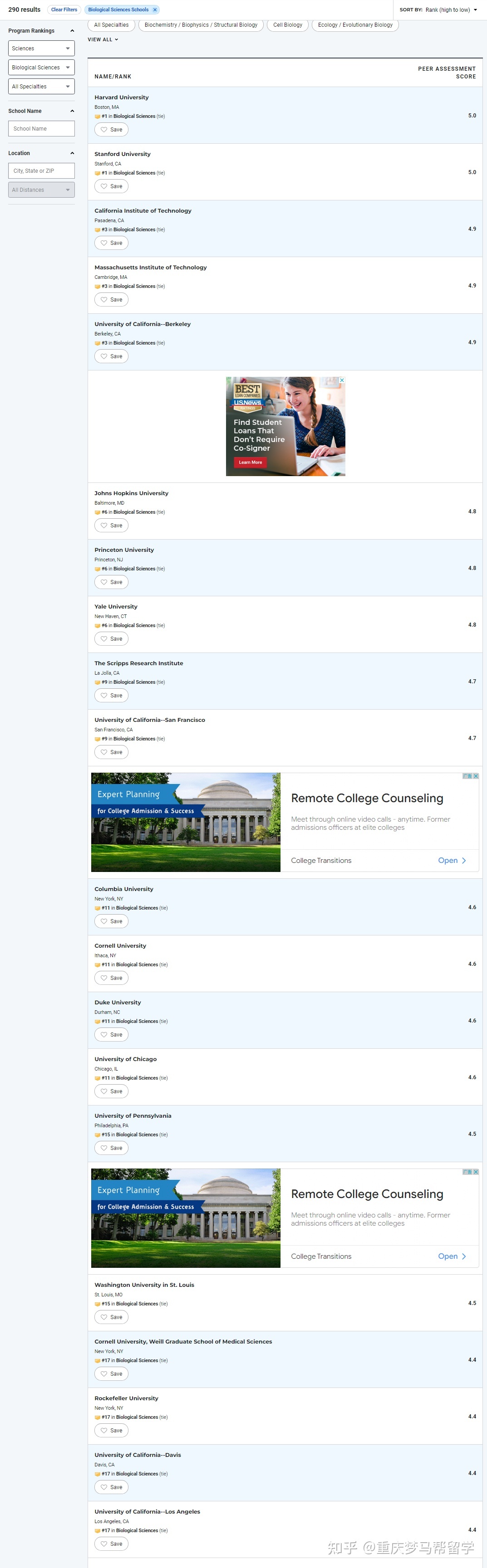Focus the School Name input field
Screen dimensions: 487x1568
[x=41, y=128]
